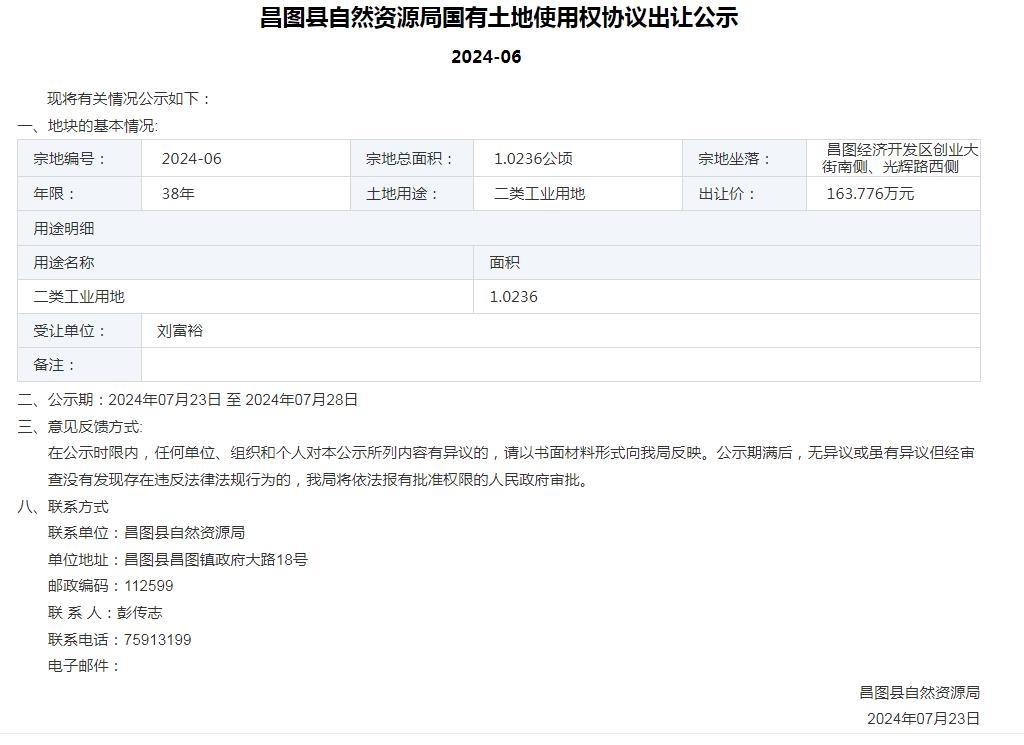Click the 用途明细 section row

(499, 229)
